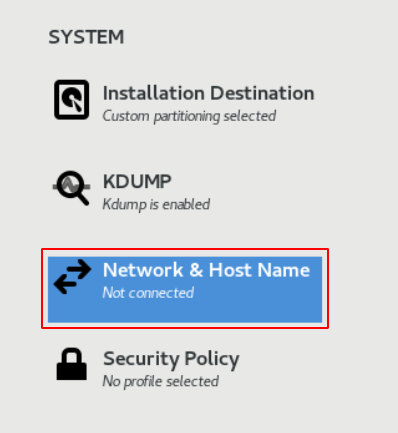Viewport: 398px width, 433px height.
Task: Open the KDUMP settings label
Action: pyautogui.click(x=137, y=182)
